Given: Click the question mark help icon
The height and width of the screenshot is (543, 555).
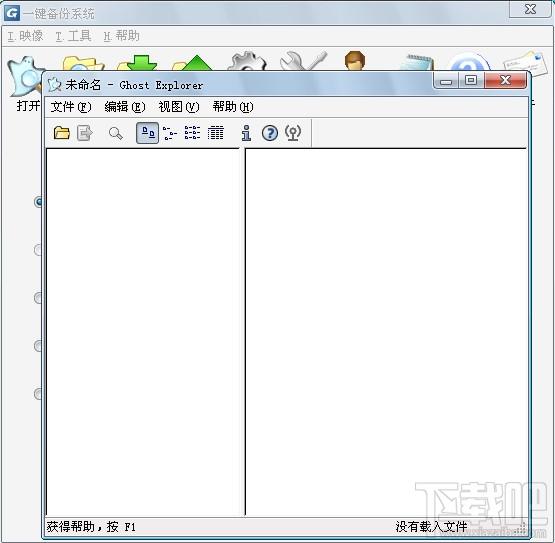Looking at the screenshot, I should pos(270,133).
